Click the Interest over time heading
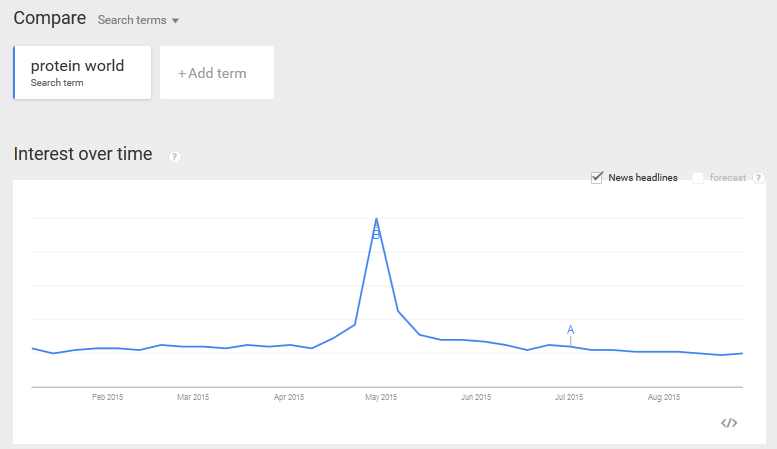The width and height of the screenshot is (777, 449). (x=83, y=154)
